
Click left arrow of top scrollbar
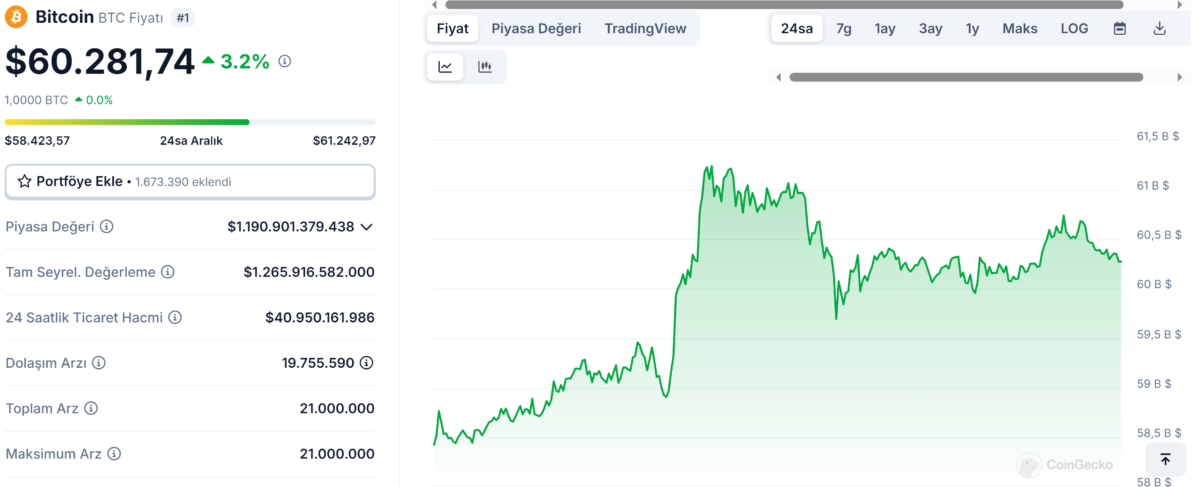[x=434, y=5]
